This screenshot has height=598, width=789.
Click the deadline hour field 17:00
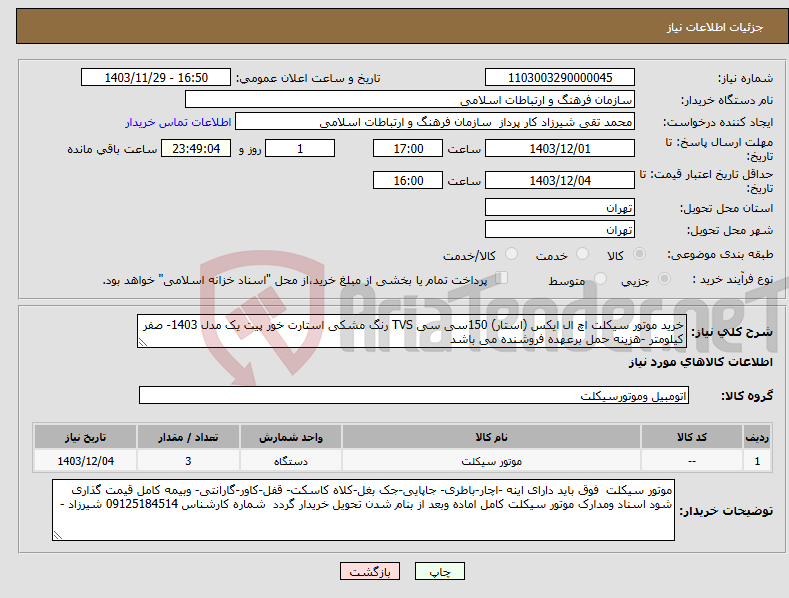[408, 148]
